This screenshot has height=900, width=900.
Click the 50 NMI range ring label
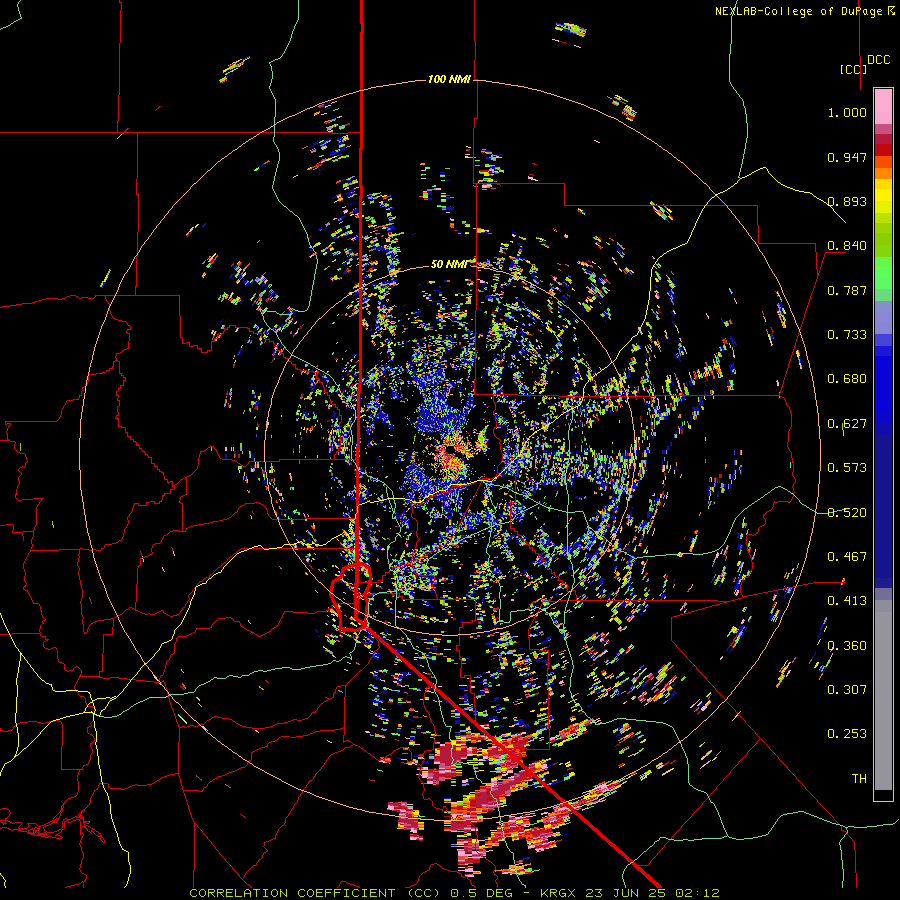pos(449,264)
